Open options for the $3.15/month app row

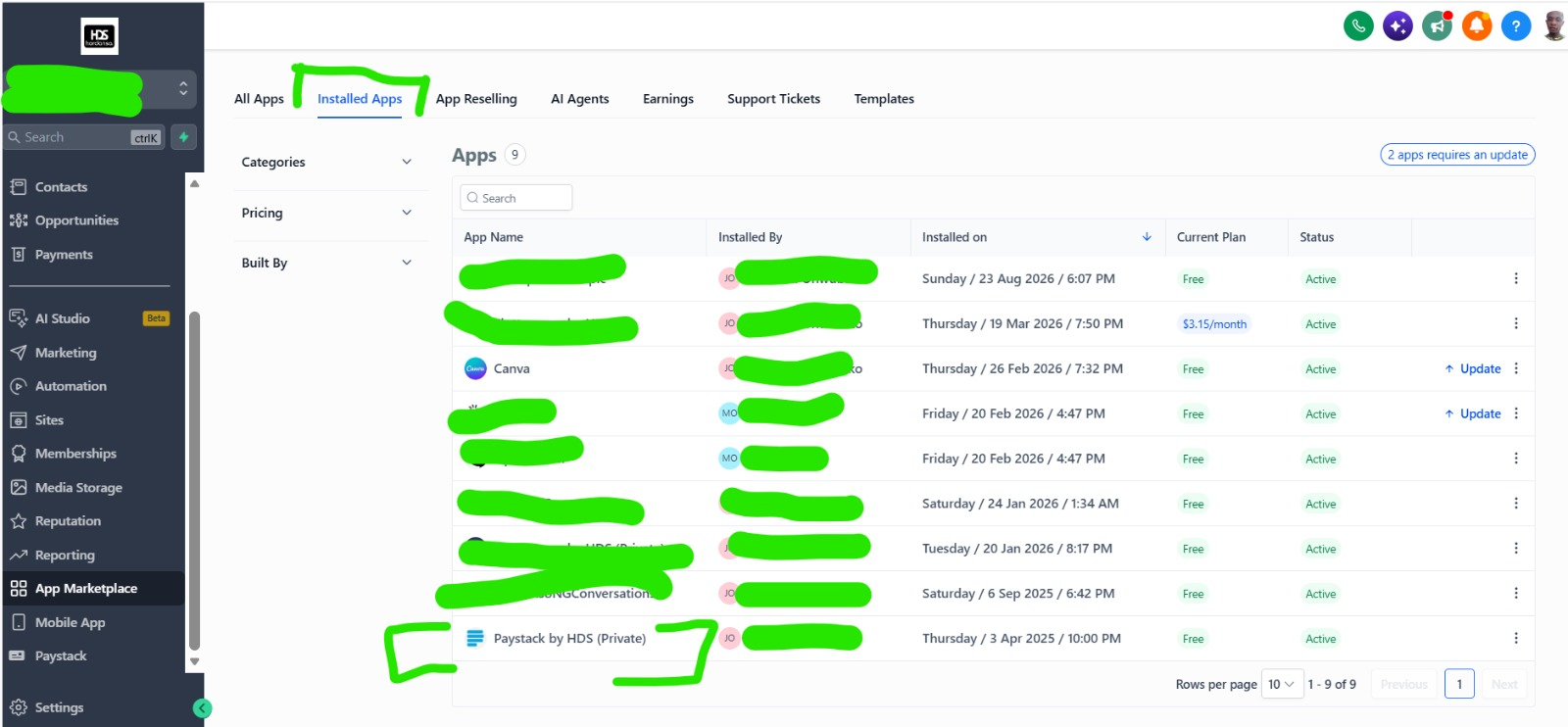pos(1516,323)
